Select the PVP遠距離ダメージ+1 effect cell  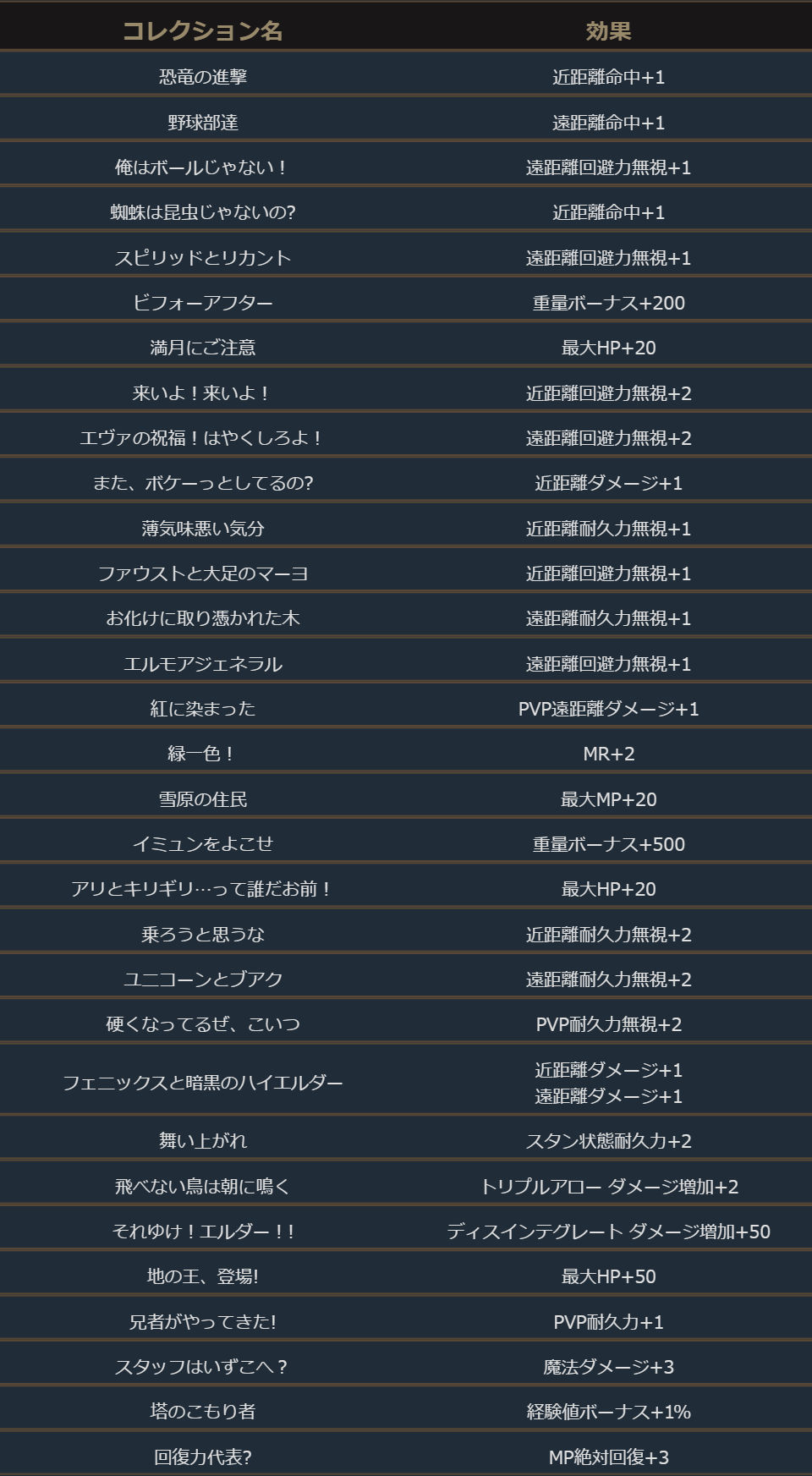(x=608, y=709)
